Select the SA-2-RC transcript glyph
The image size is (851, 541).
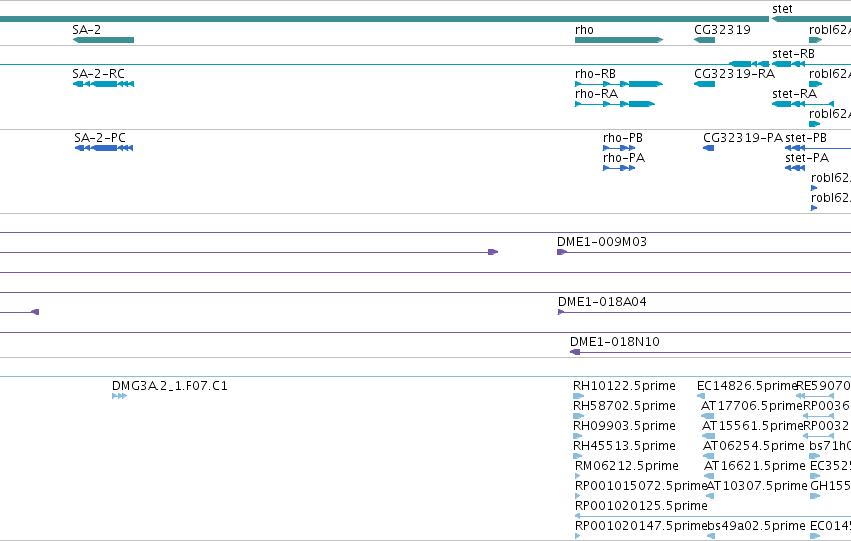(103, 84)
